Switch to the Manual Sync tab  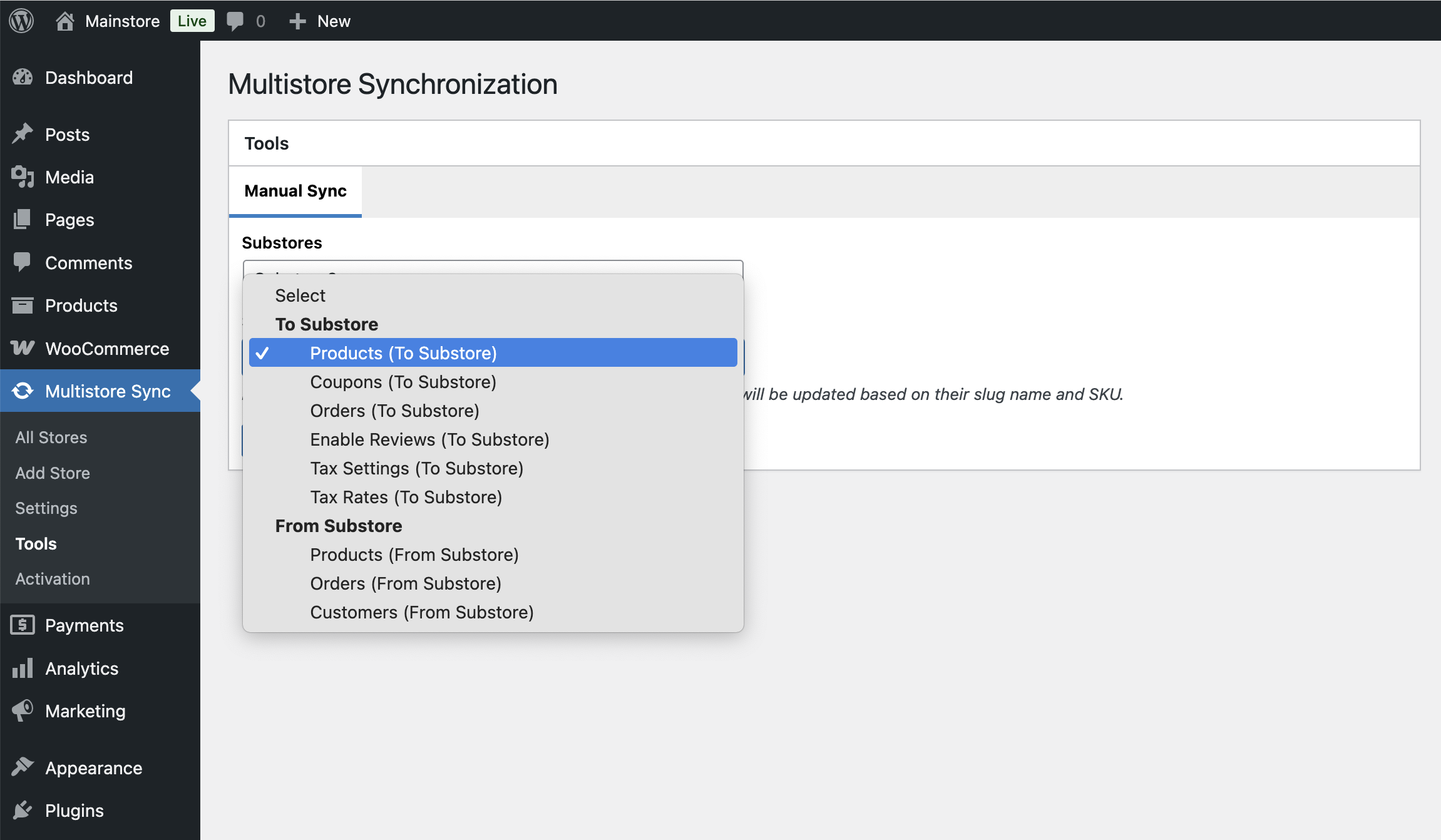tap(295, 191)
